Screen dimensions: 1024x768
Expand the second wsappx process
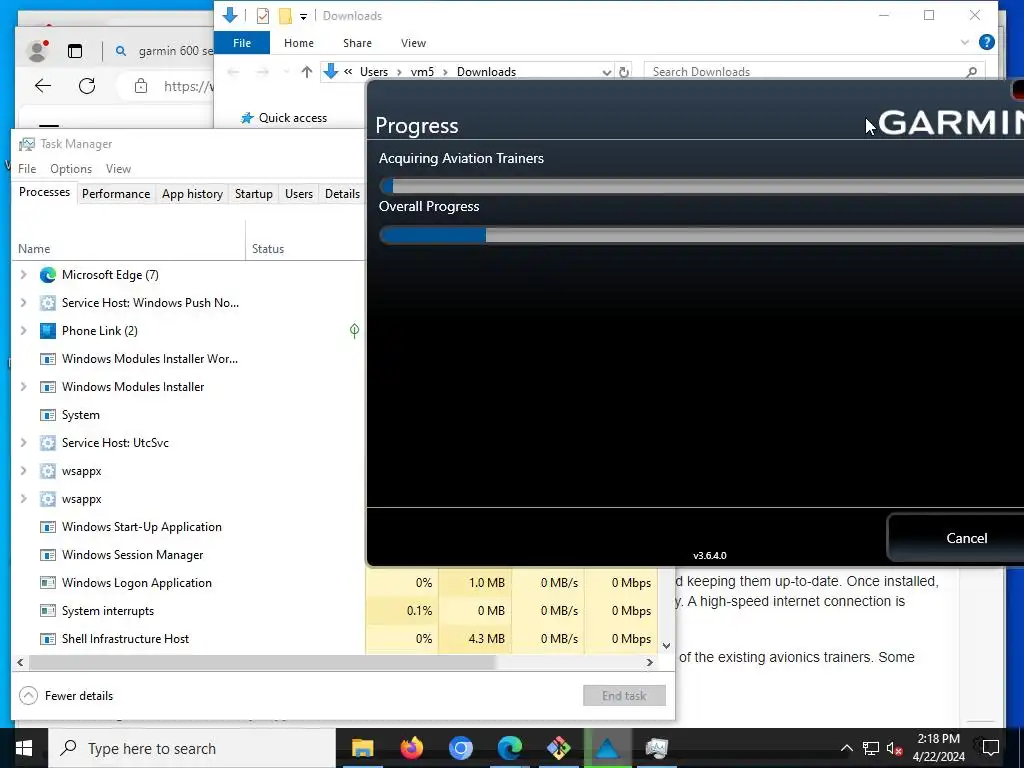click(24, 499)
